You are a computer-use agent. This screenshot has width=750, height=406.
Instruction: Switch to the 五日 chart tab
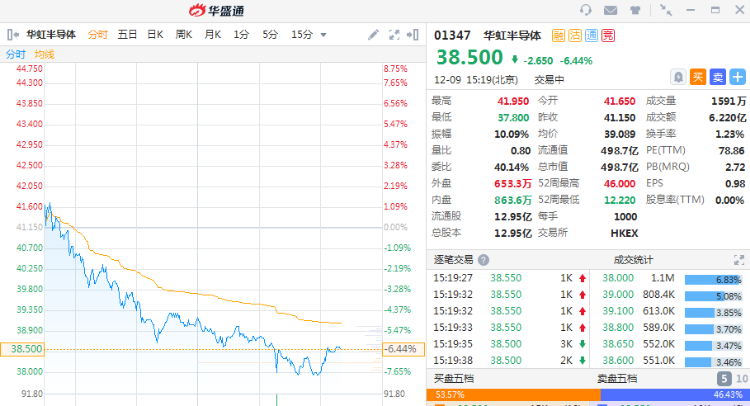point(127,34)
